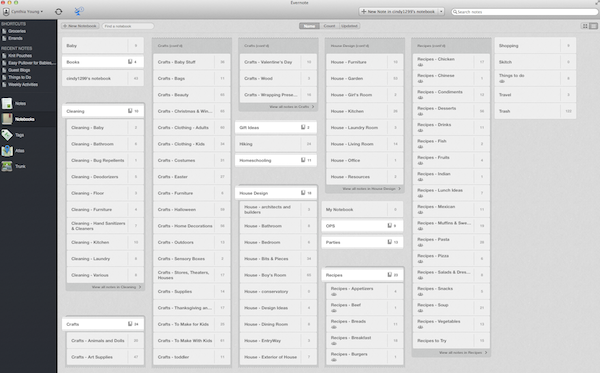Open the Travel notebook
The image size is (600, 373).
point(535,94)
